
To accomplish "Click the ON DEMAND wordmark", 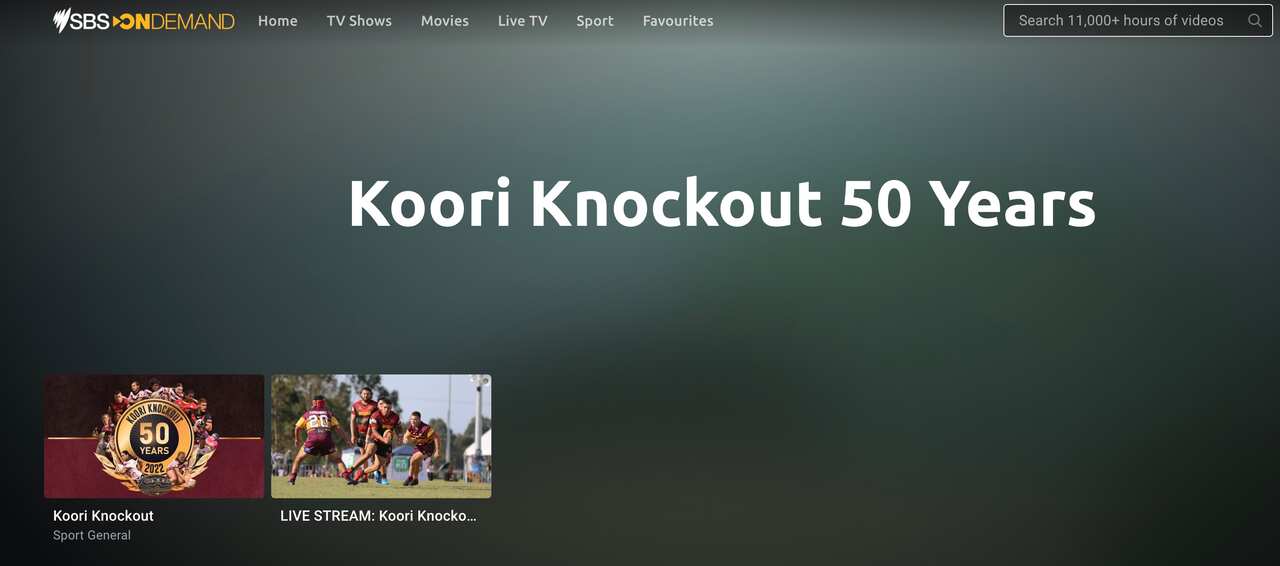I will click(x=174, y=21).
